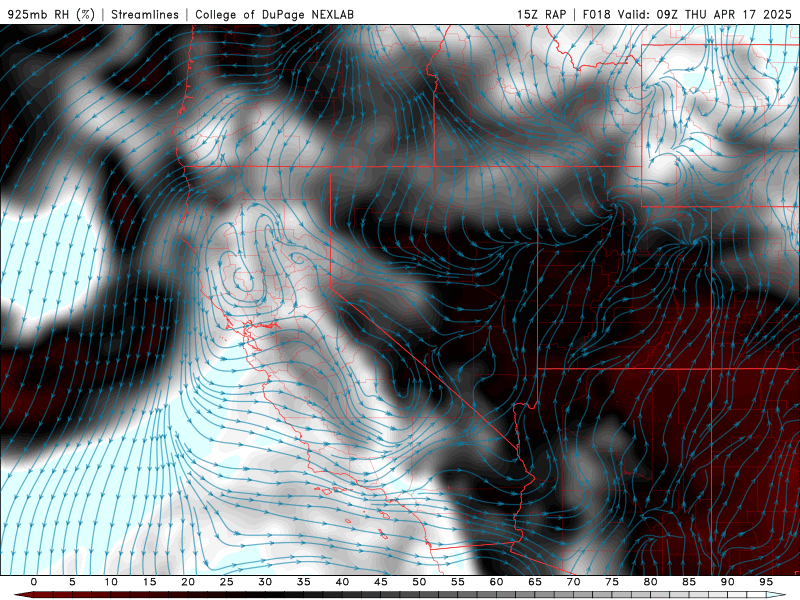This screenshot has height=600, width=800.
Task: Click "College of DuPage NEXLAB" text
Action: click(x=274, y=14)
